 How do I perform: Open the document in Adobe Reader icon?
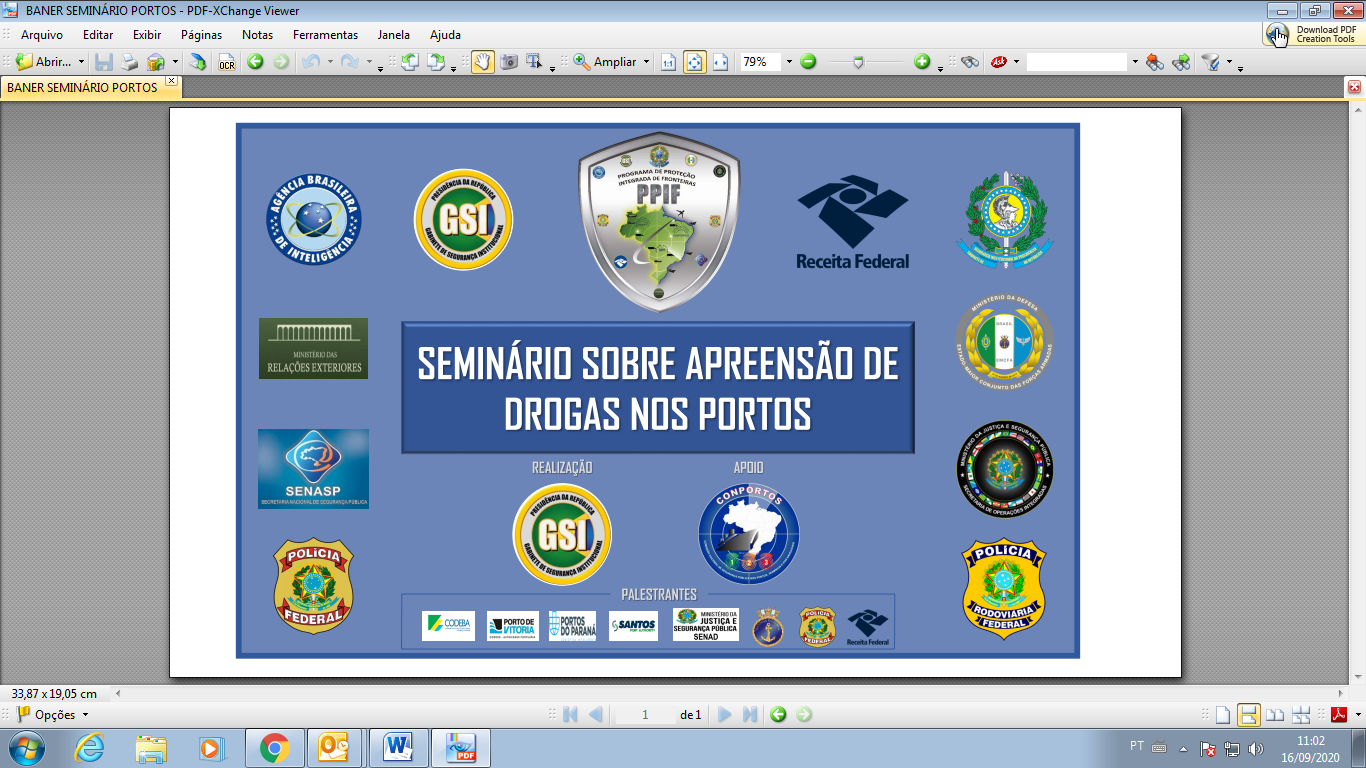tap(1339, 714)
